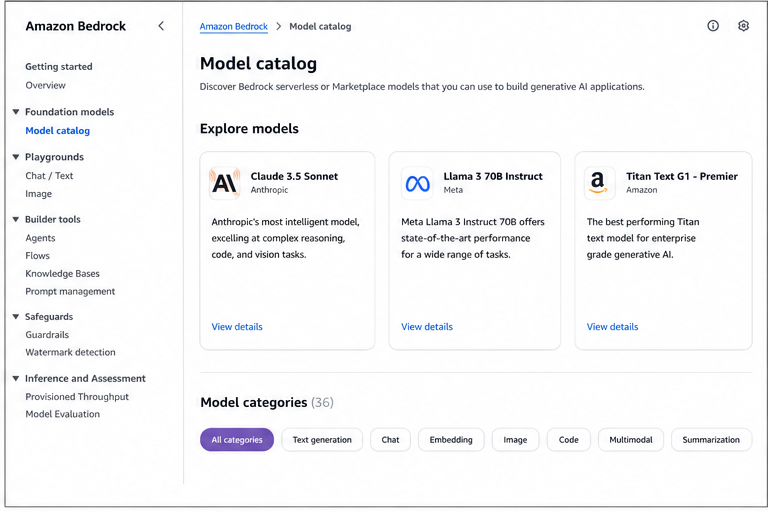Navigate to Guardrails
Image resolution: width=768 pixels, height=512 pixels.
tap(47, 335)
